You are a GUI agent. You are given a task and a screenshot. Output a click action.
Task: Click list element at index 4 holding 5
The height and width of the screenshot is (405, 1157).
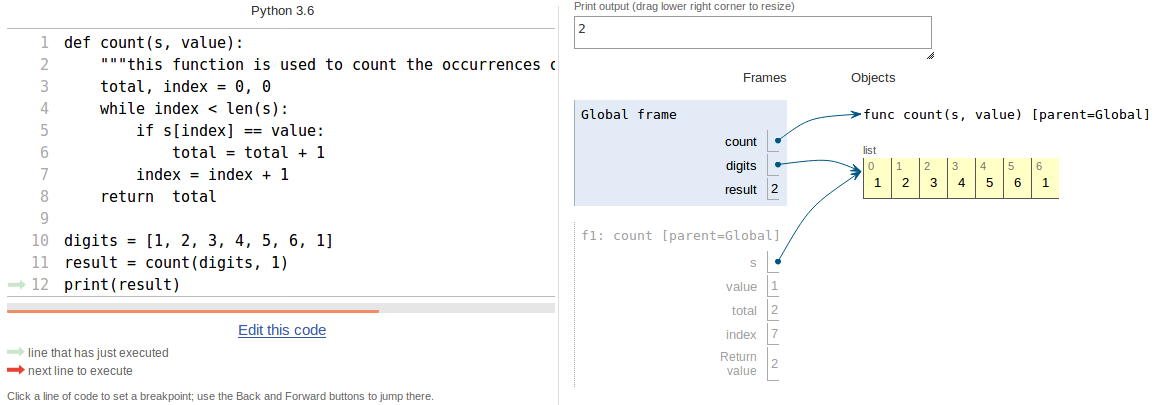[x=990, y=177]
